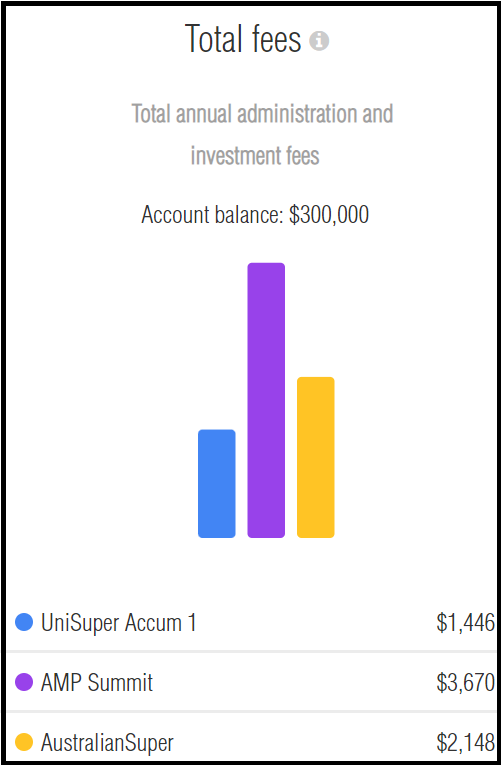The image size is (501, 765).
Task: Click the yellow AustralianSuper bar
Action: pos(316,457)
